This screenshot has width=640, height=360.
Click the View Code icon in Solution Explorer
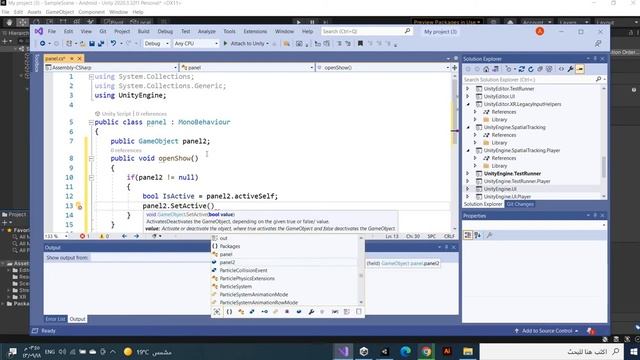561,69
